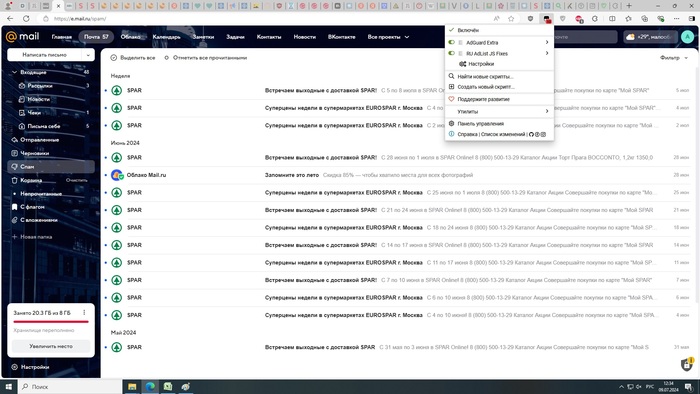Go back with the browser back arrow
The width and height of the screenshot is (700, 394).
point(10,19)
